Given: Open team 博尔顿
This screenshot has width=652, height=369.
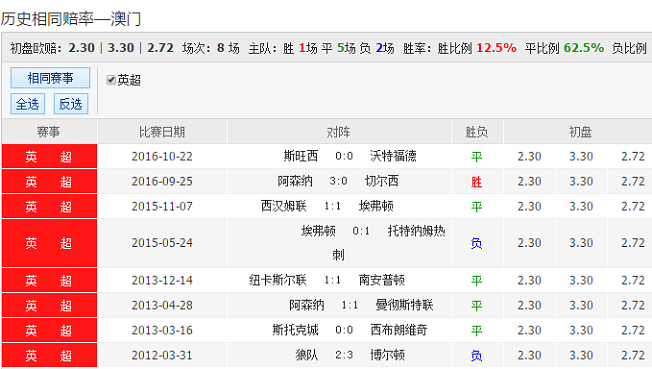Looking at the screenshot, I should [388, 355].
